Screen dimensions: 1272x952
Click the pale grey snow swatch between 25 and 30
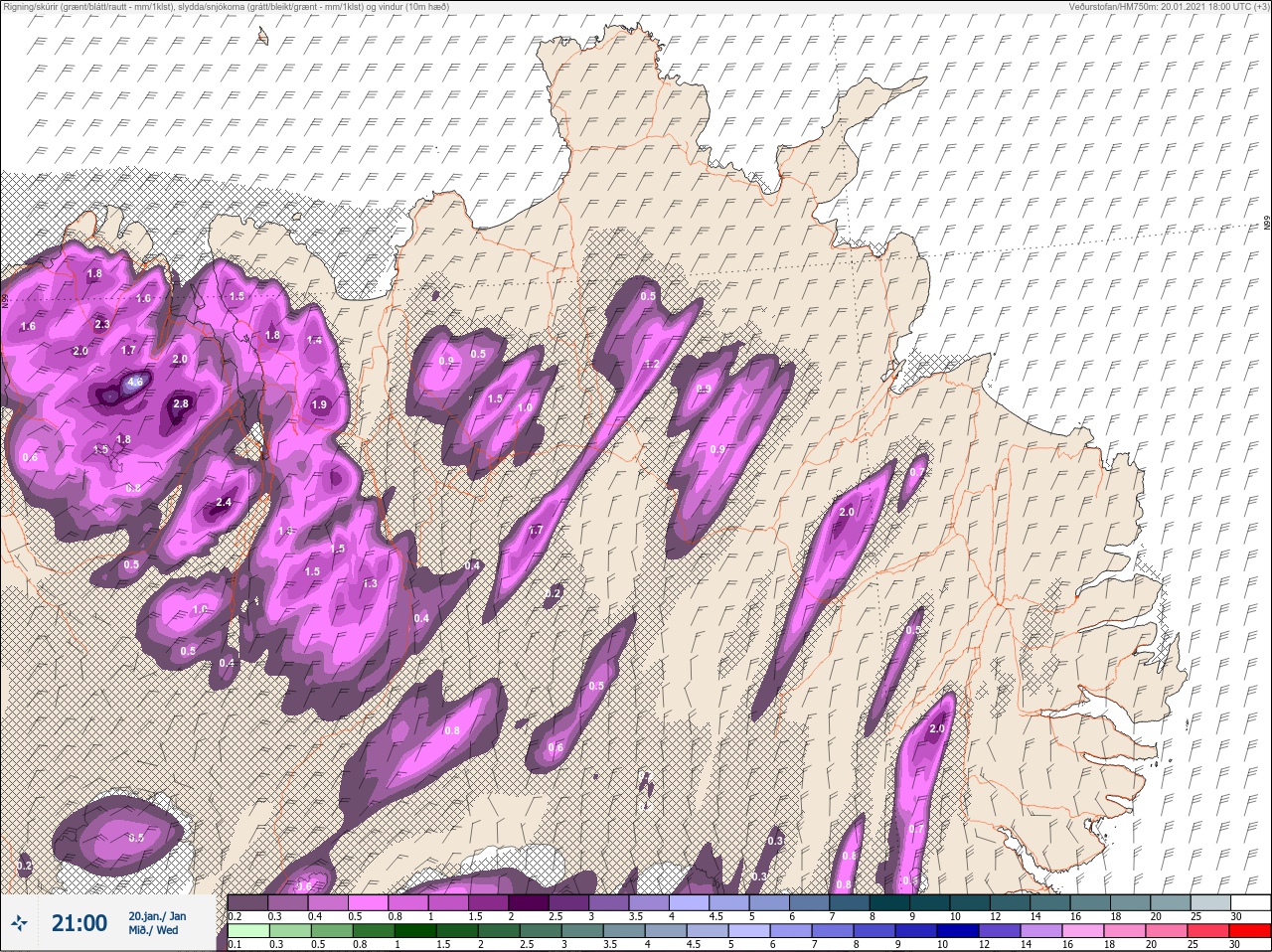tap(1212, 902)
